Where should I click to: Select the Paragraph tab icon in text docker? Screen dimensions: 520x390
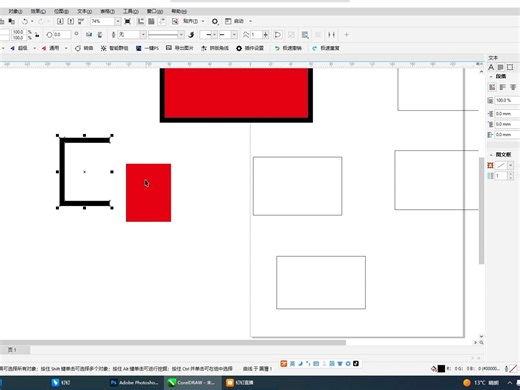pyautogui.click(x=500, y=67)
